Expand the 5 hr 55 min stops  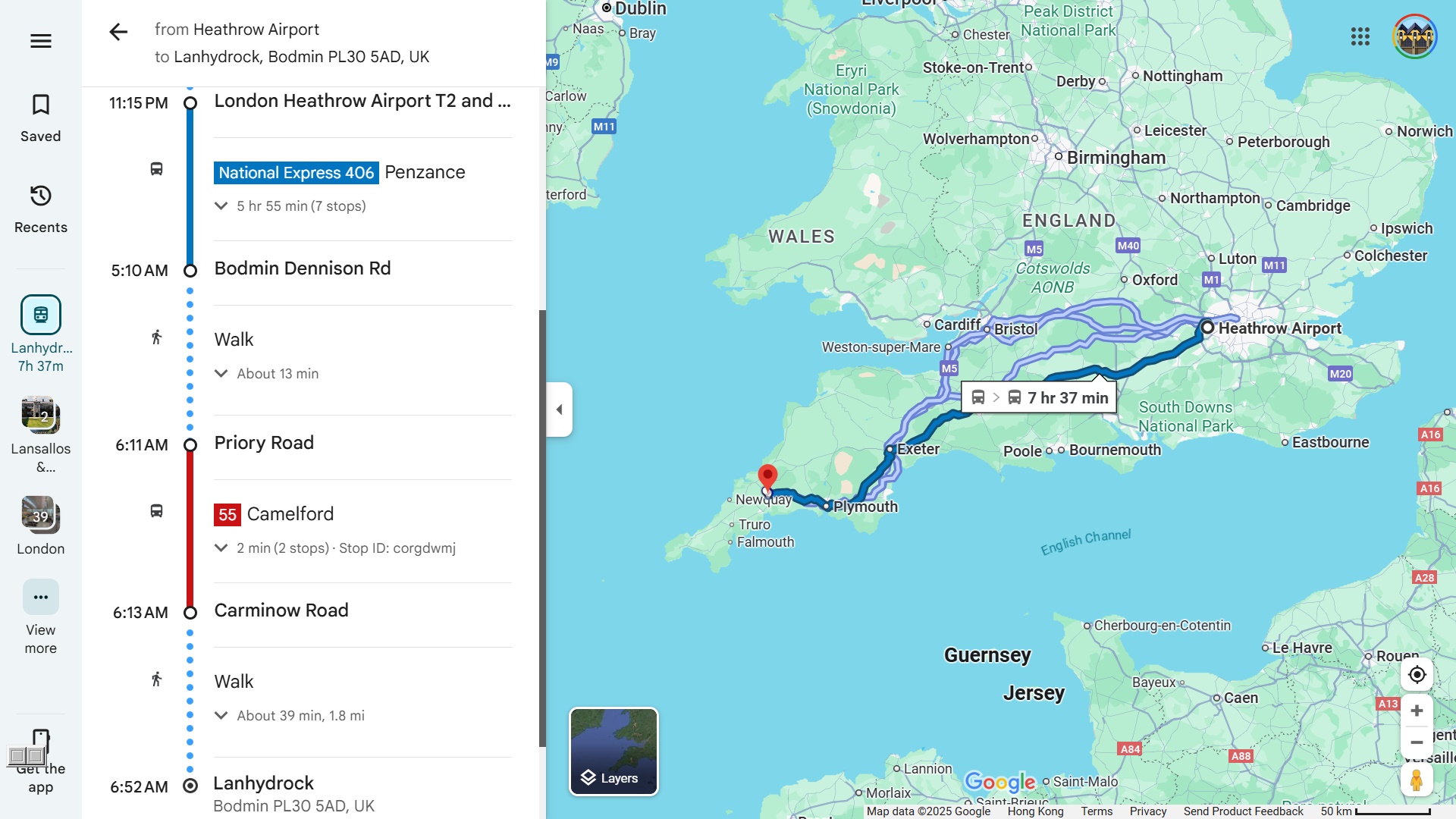pos(221,206)
